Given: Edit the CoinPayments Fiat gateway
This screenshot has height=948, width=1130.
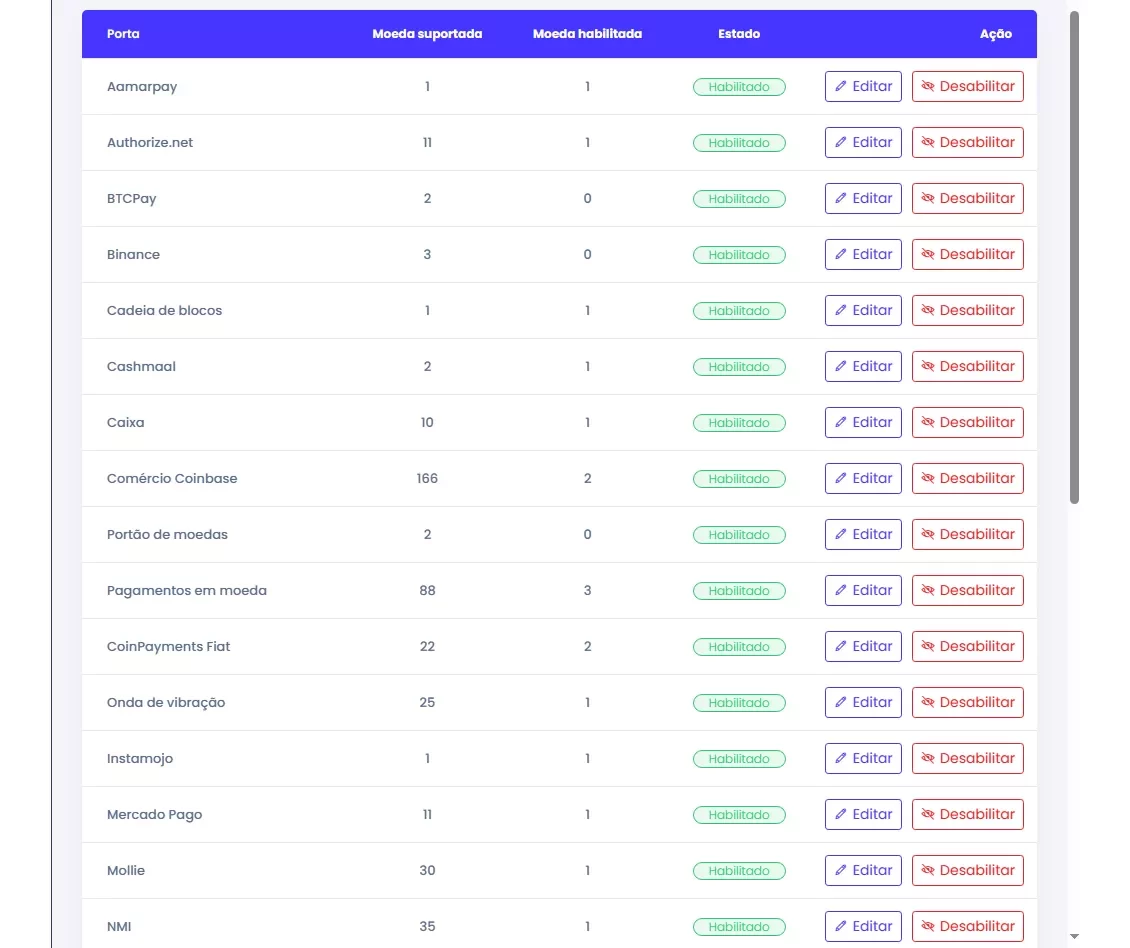Looking at the screenshot, I should pyautogui.click(x=863, y=647).
